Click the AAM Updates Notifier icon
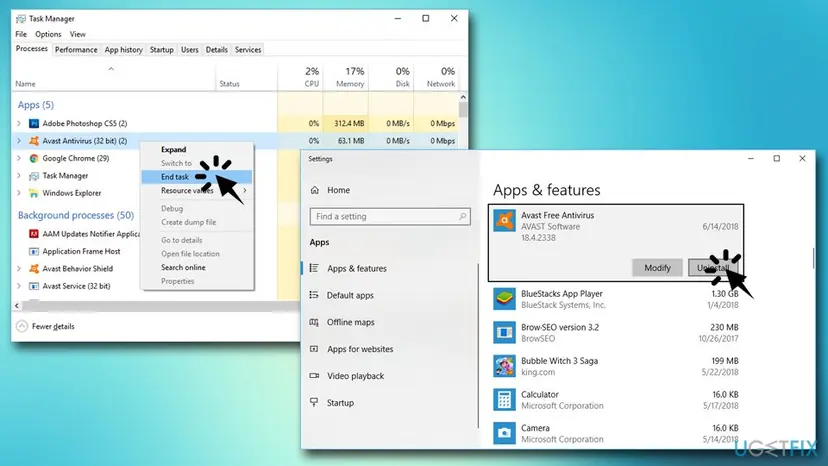This screenshot has height=466, width=828. coord(34,234)
